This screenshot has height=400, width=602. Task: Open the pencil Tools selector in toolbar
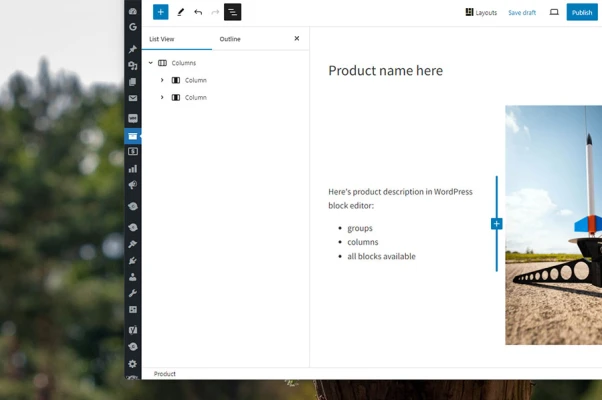180,12
